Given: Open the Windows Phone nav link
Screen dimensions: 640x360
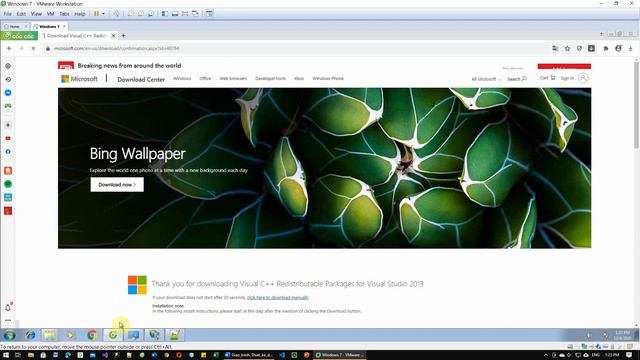Looking at the screenshot, I should click(328, 78).
